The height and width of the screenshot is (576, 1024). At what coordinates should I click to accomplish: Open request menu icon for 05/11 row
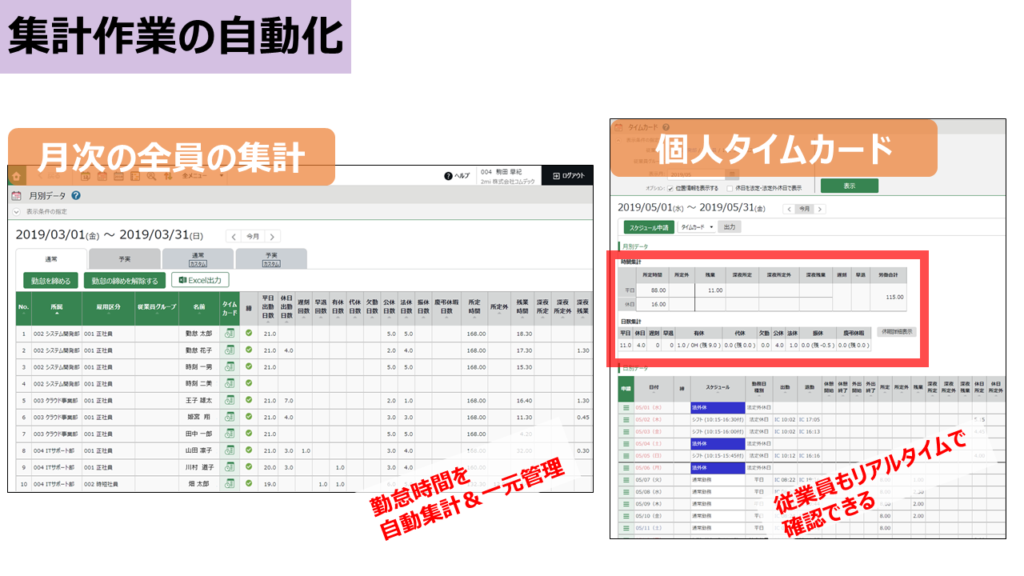(626, 528)
